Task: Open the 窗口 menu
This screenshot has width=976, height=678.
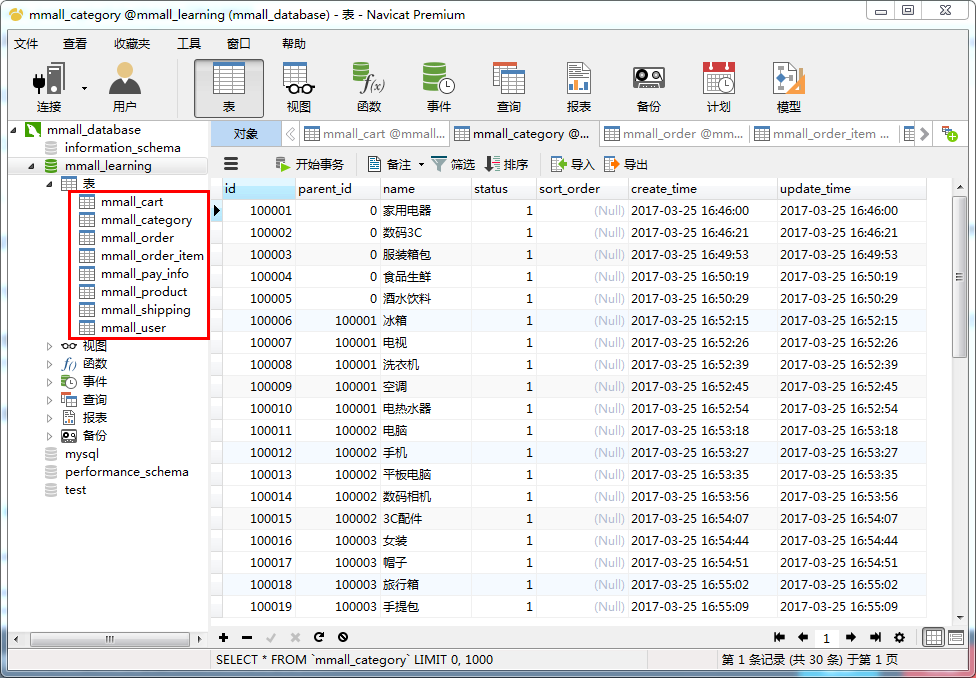Action: [239, 44]
